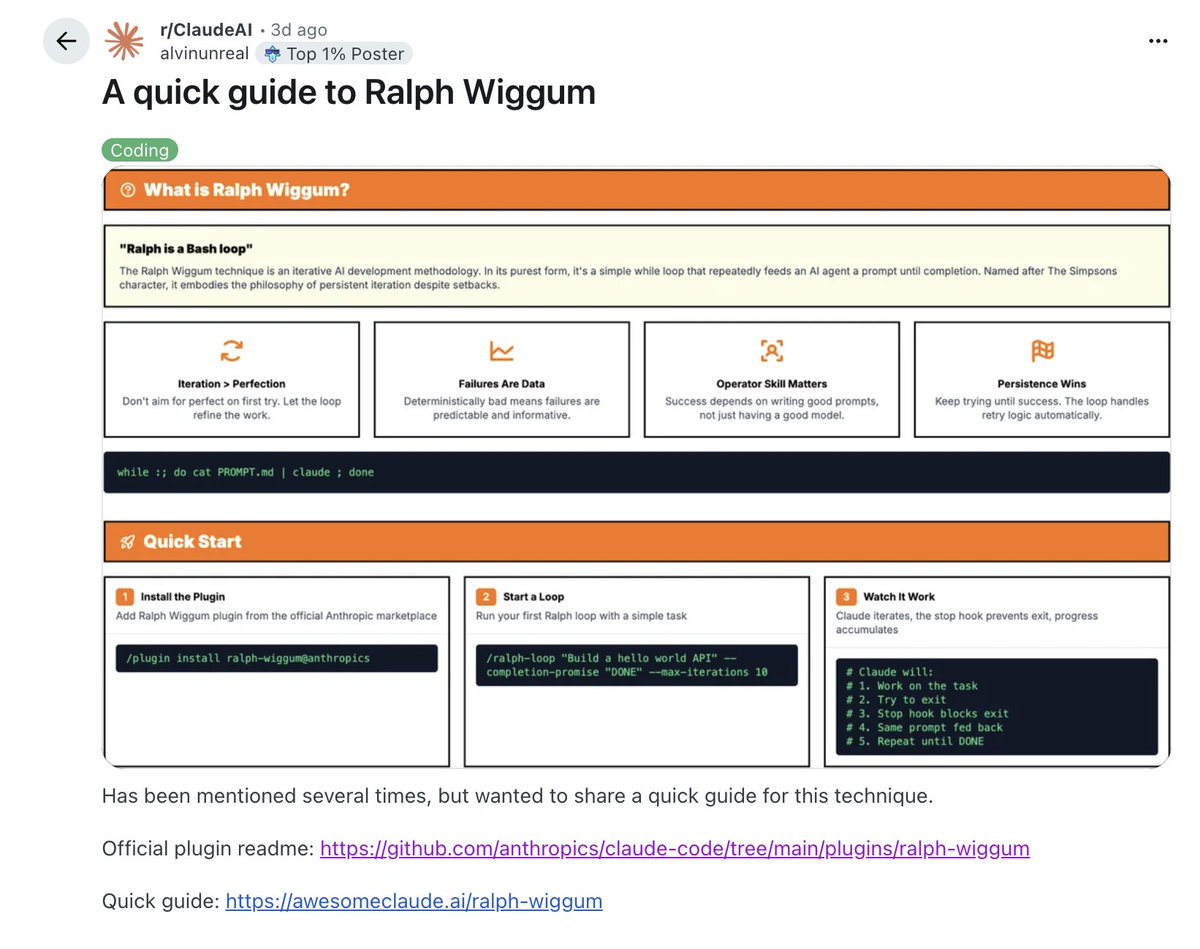This screenshot has width=1200, height=949.
Task: Click the Persistence Wins flag icon
Action: 1042,351
